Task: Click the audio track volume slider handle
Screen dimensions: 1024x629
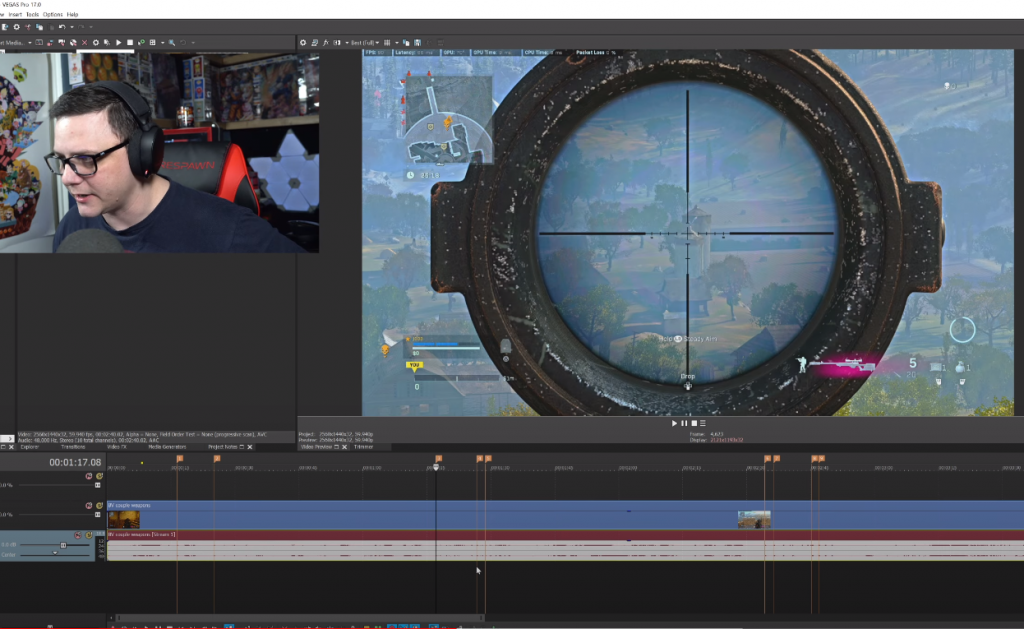Action: tap(63, 545)
